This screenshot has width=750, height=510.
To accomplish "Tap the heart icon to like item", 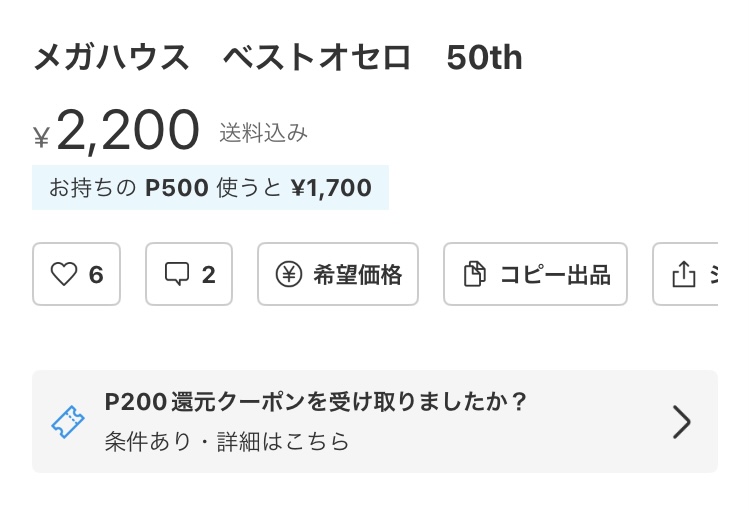I will pos(63,274).
